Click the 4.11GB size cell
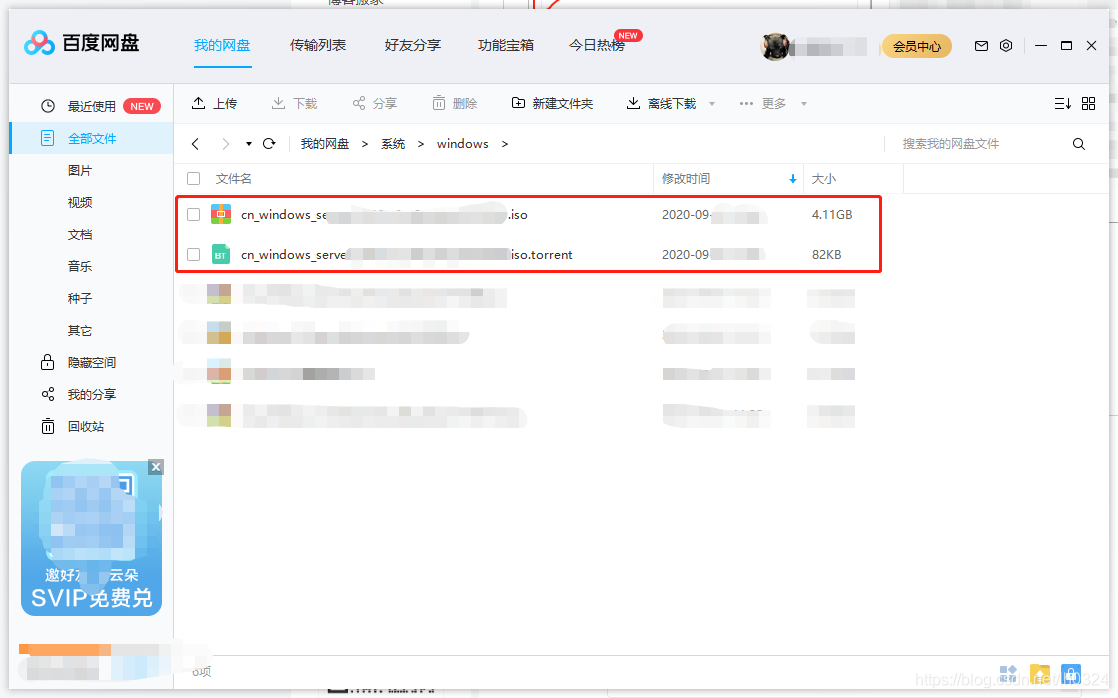 pos(832,215)
